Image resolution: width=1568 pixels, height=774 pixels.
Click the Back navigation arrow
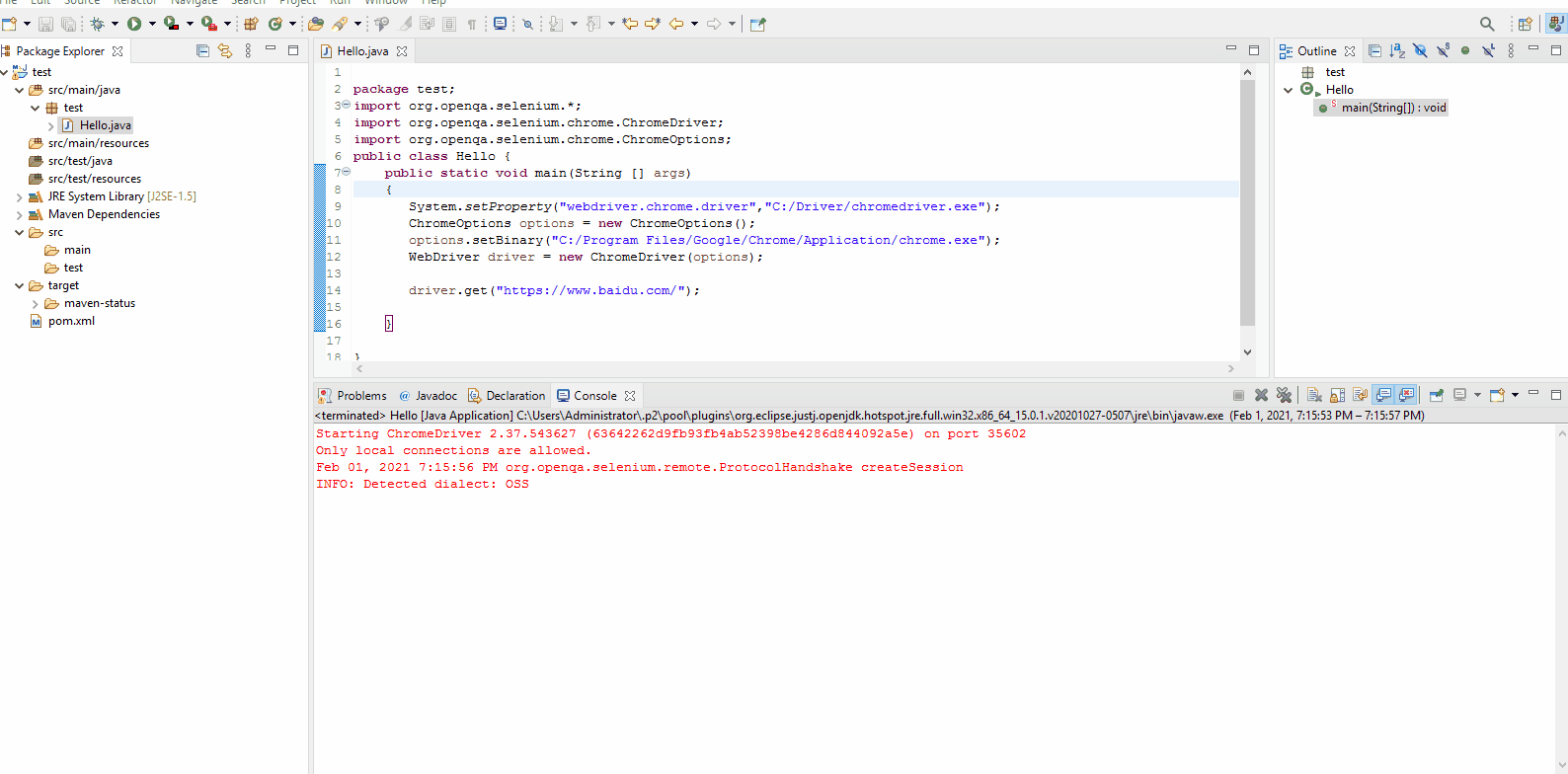click(675, 24)
